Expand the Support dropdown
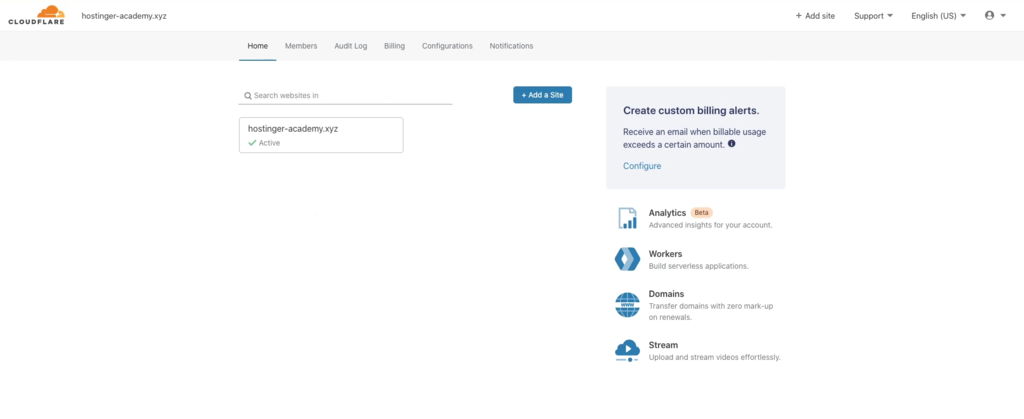Screen dimensions: 1024x419 (x=873, y=16)
